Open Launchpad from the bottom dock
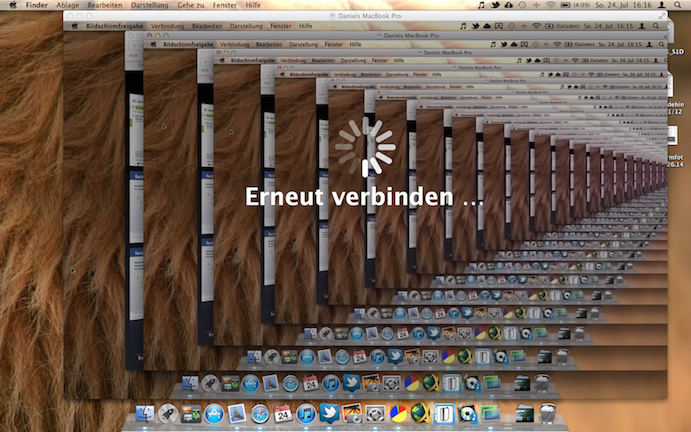Screen dimensions: 691x432 pos(168,414)
